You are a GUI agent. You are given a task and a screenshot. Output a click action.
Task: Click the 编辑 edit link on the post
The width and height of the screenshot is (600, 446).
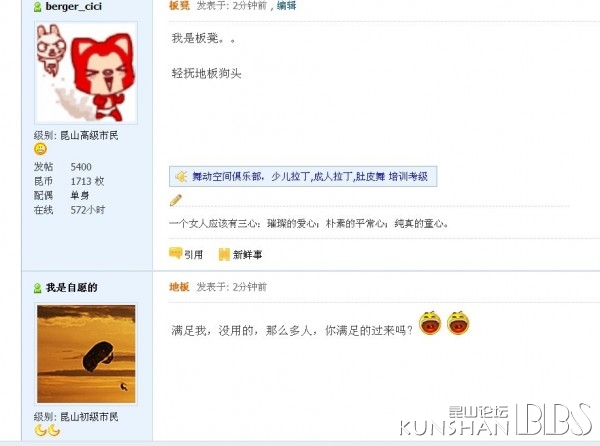[x=286, y=5]
